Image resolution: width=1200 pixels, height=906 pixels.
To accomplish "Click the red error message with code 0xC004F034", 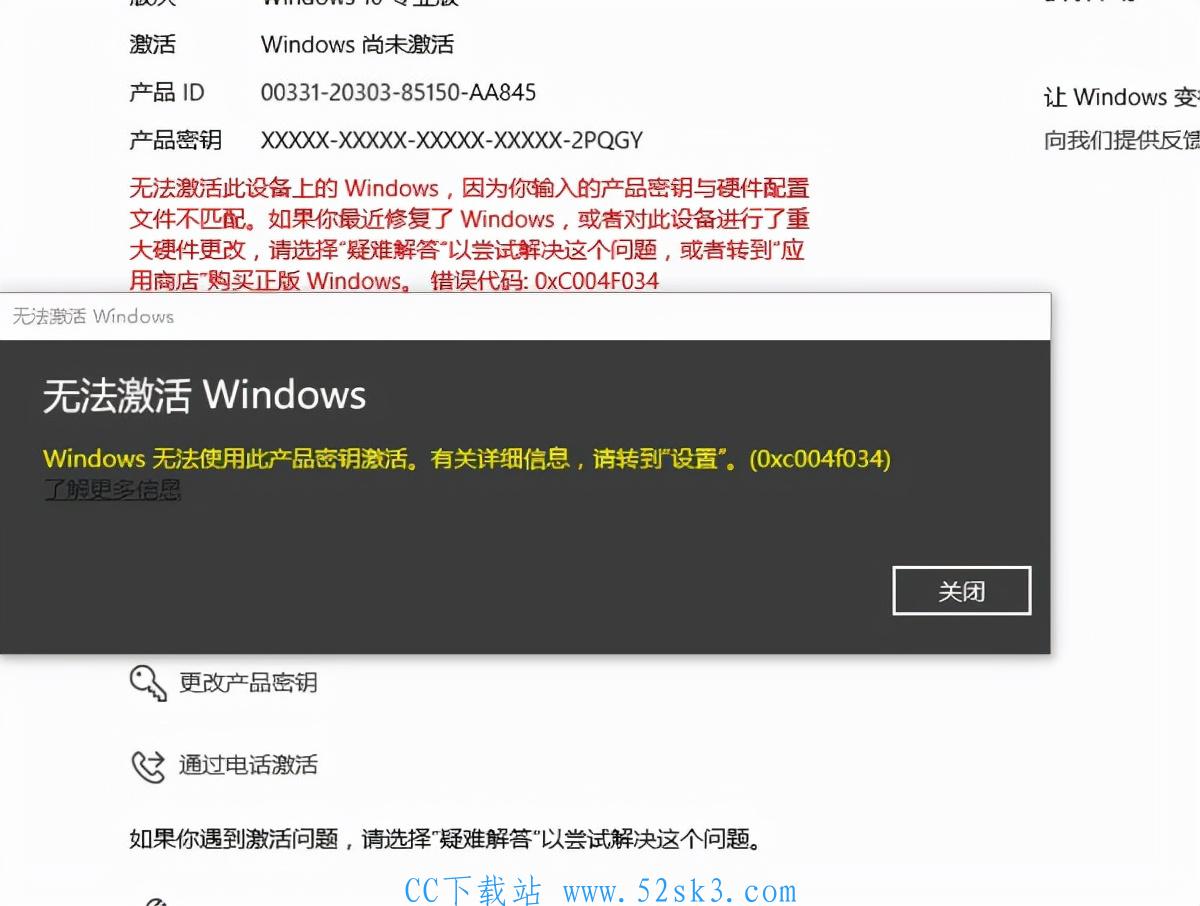I will click(x=469, y=235).
